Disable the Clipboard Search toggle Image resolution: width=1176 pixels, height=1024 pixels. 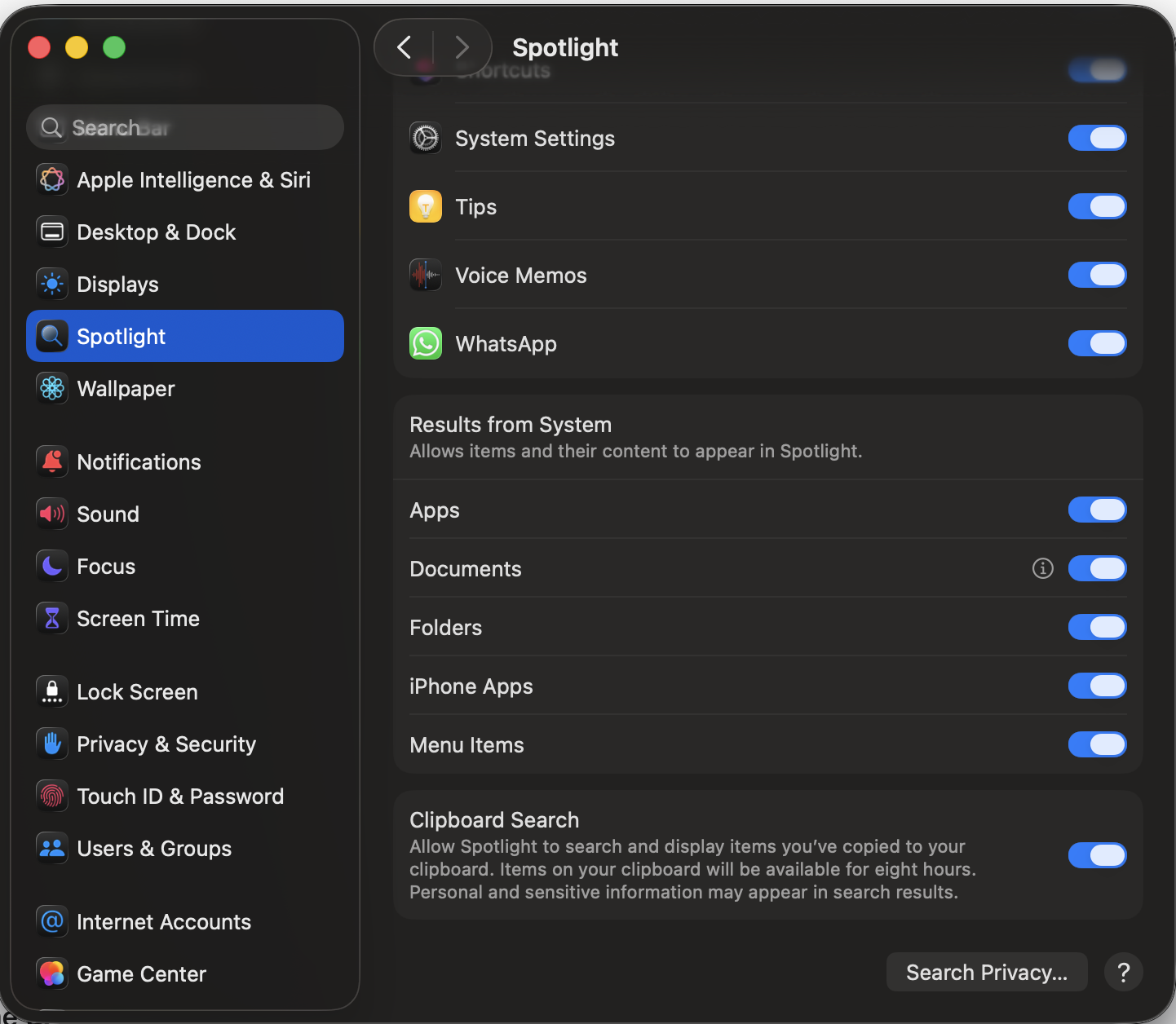click(x=1097, y=855)
